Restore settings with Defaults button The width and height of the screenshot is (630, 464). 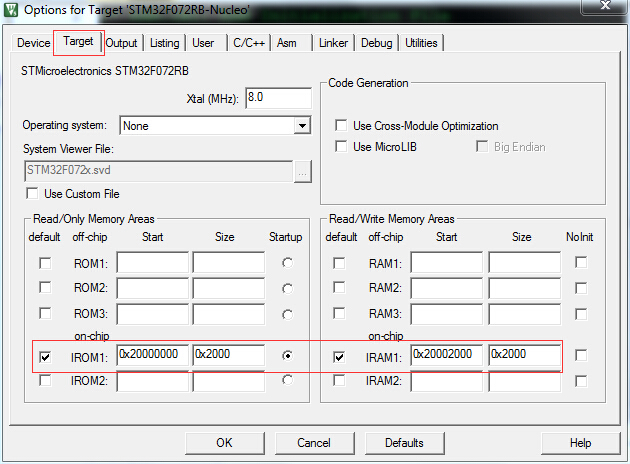[x=404, y=443]
